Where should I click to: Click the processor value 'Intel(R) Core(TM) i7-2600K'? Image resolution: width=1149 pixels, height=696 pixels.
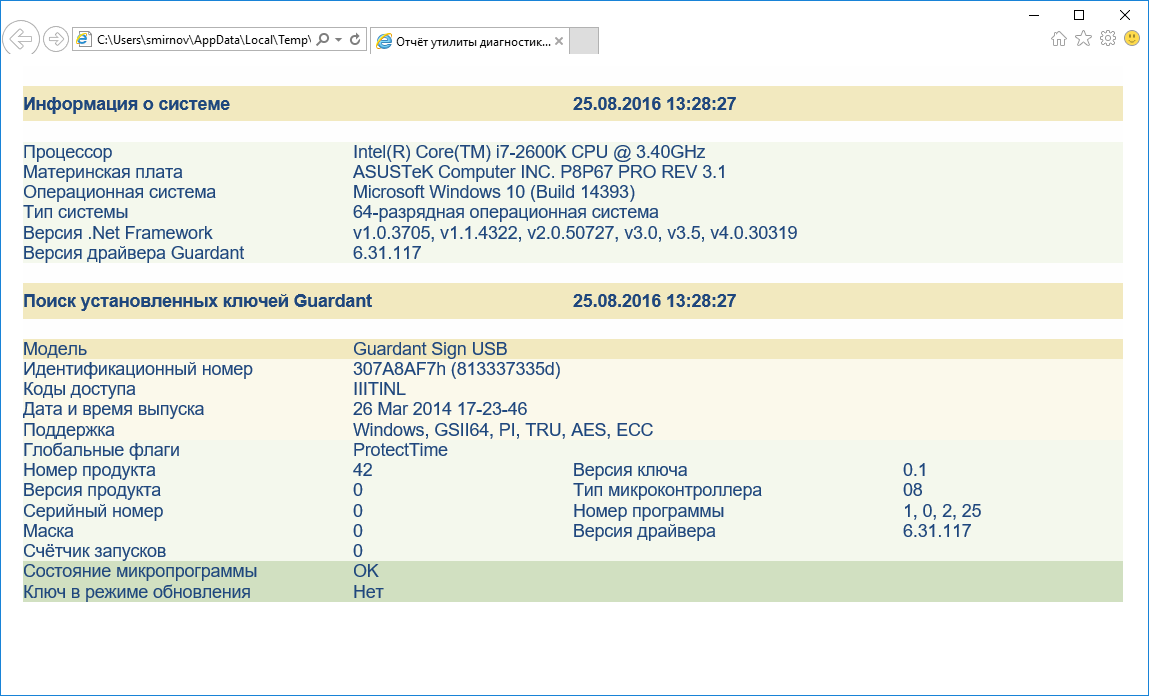(529, 152)
